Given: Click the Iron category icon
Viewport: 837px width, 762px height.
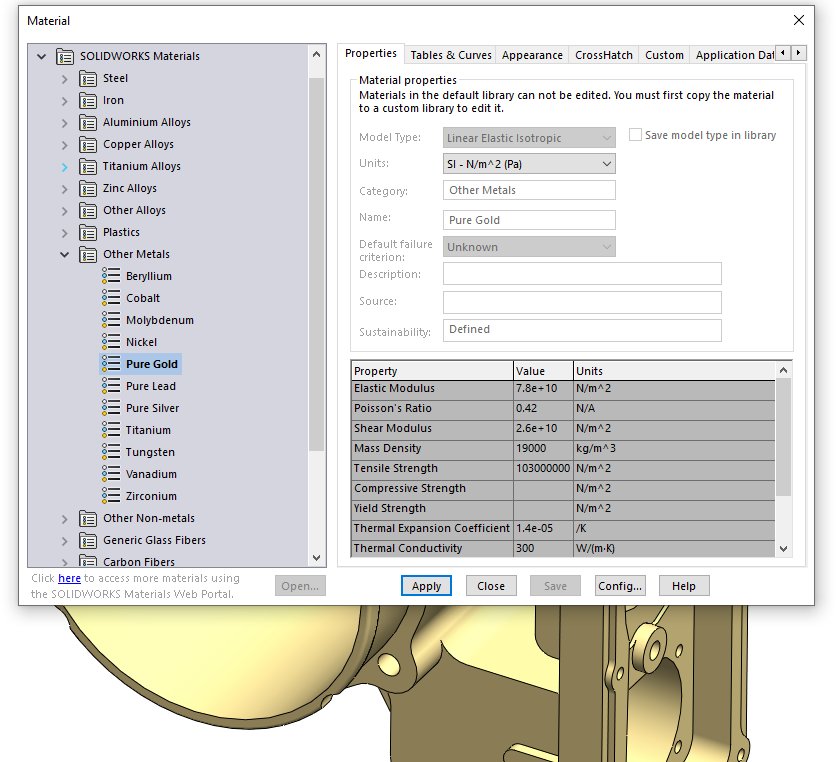Looking at the screenshot, I should [x=88, y=100].
